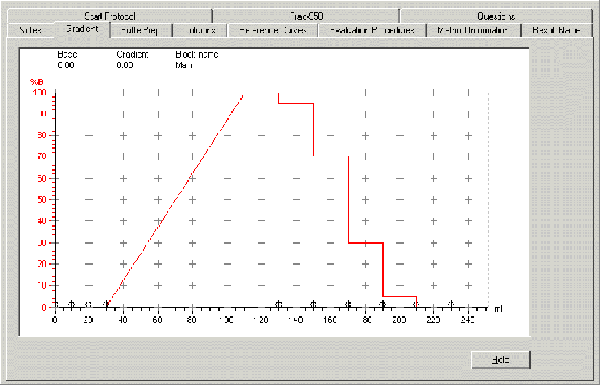Click the breakpoint marker at 230 ml

point(451,305)
